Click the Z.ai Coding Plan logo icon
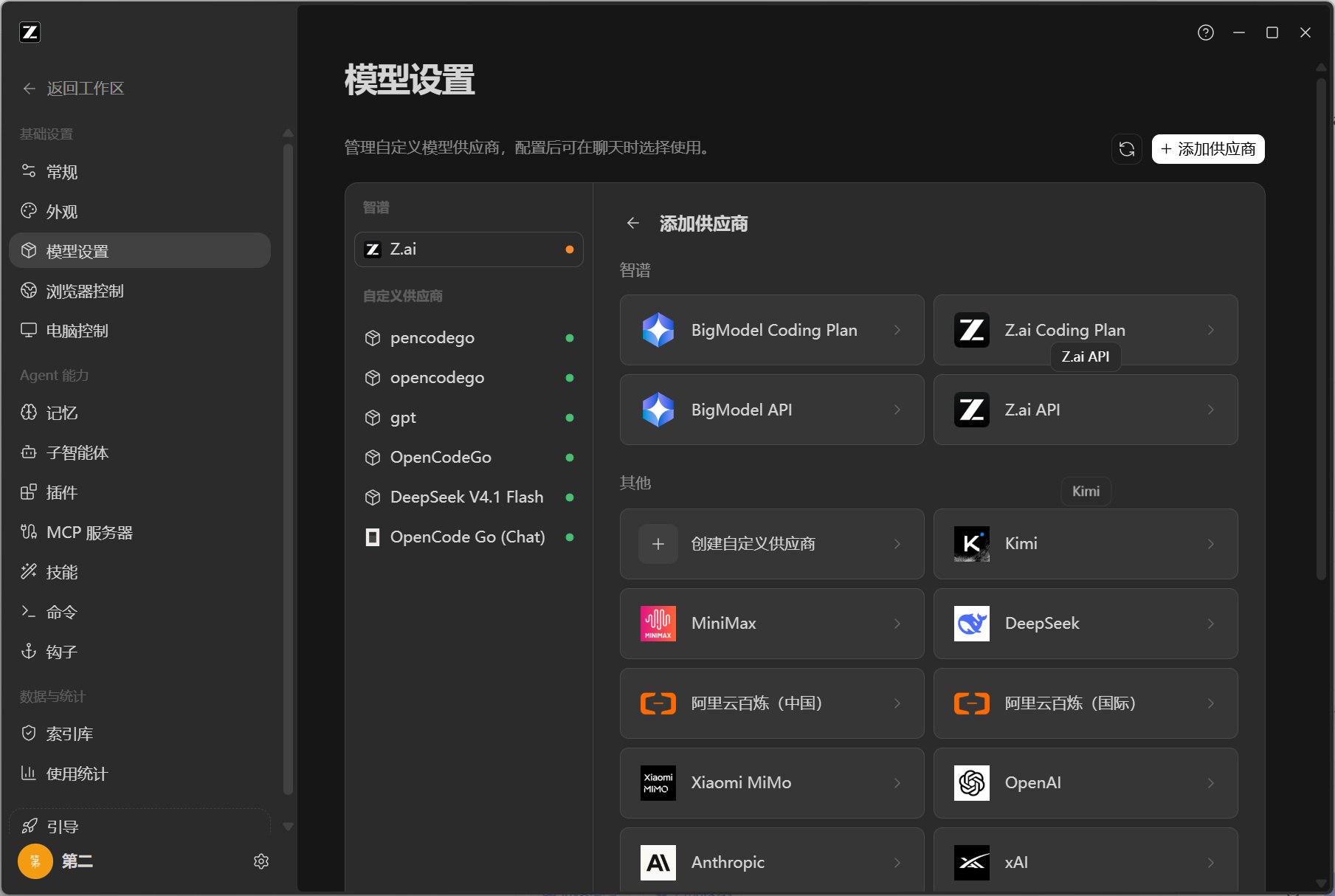1335x896 pixels. (972, 330)
